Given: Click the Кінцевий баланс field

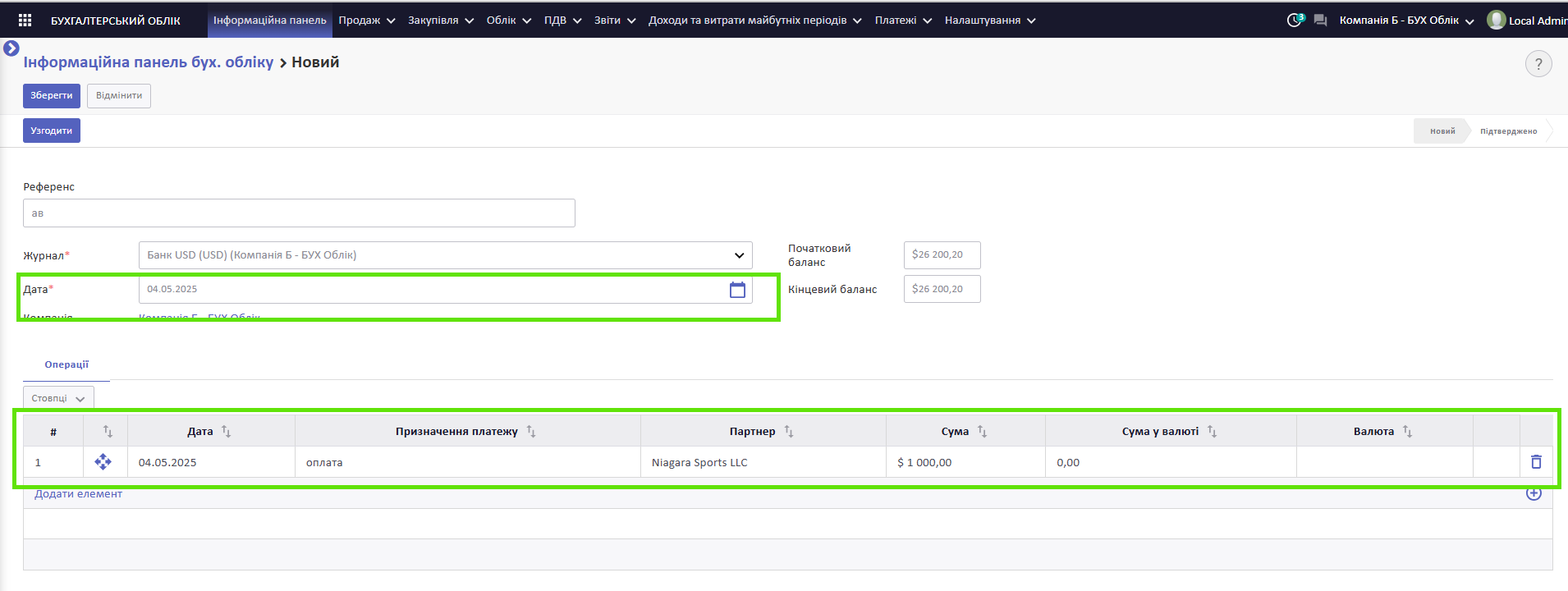Looking at the screenshot, I should [x=942, y=289].
